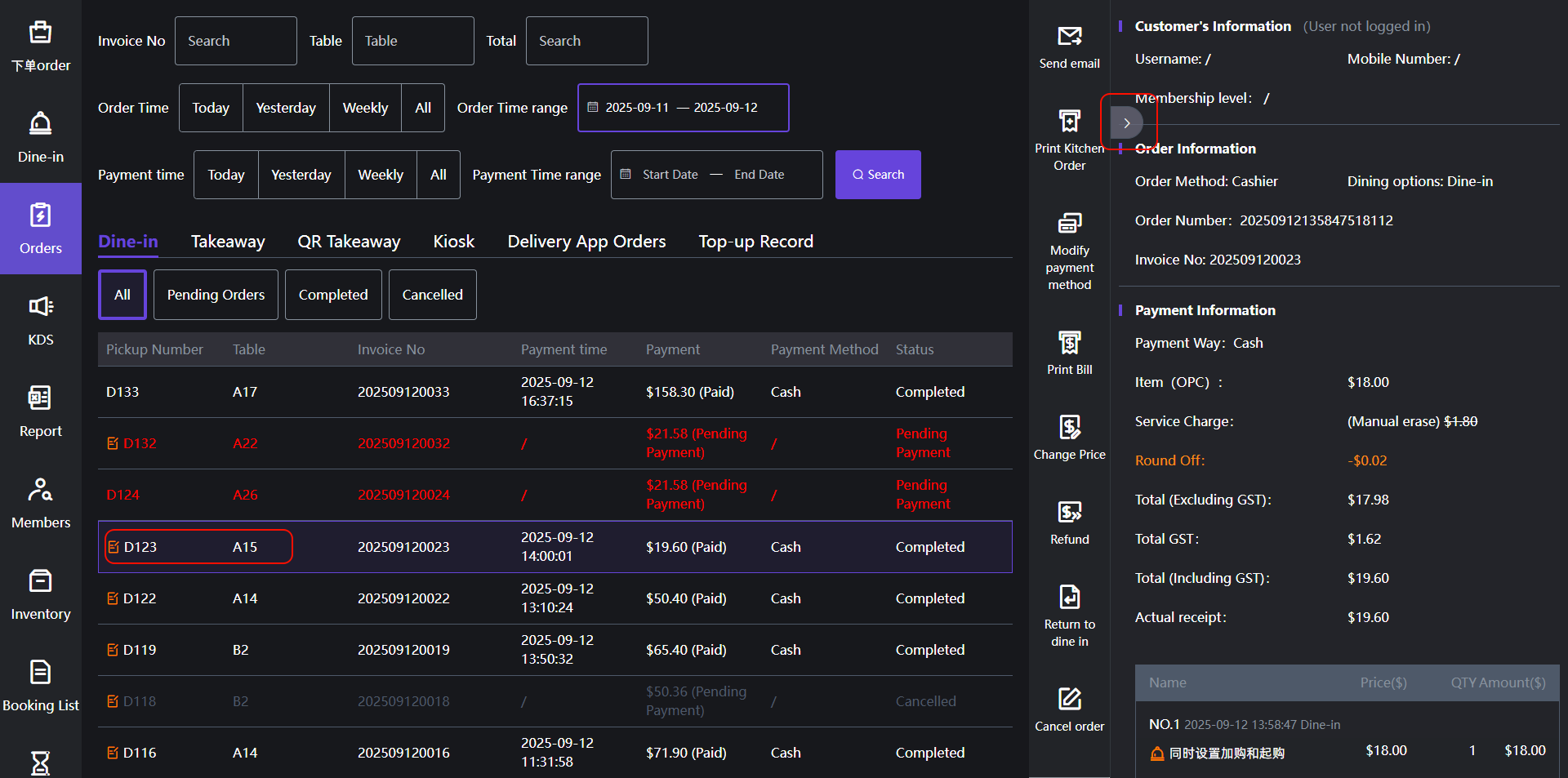
Task: Click the Invoice No search field
Action: 235,41
